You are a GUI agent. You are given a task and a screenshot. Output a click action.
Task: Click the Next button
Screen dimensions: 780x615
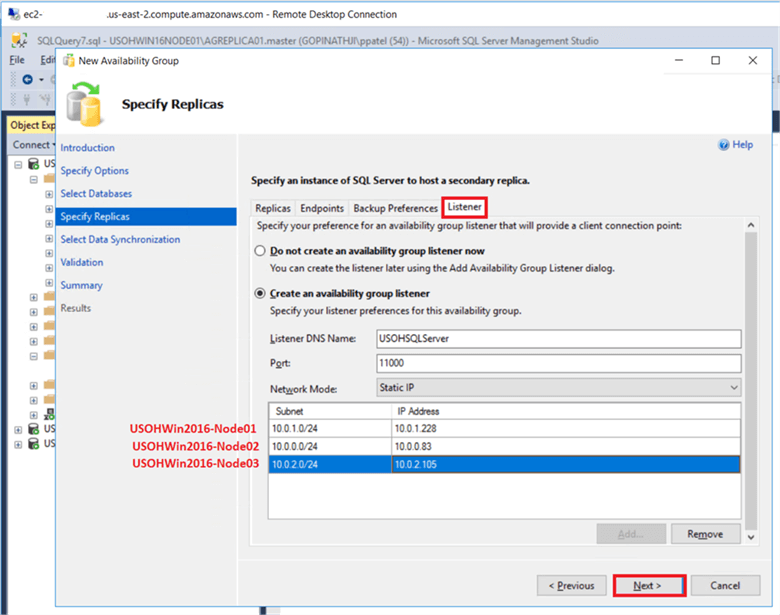pyautogui.click(x=650, y=586)
